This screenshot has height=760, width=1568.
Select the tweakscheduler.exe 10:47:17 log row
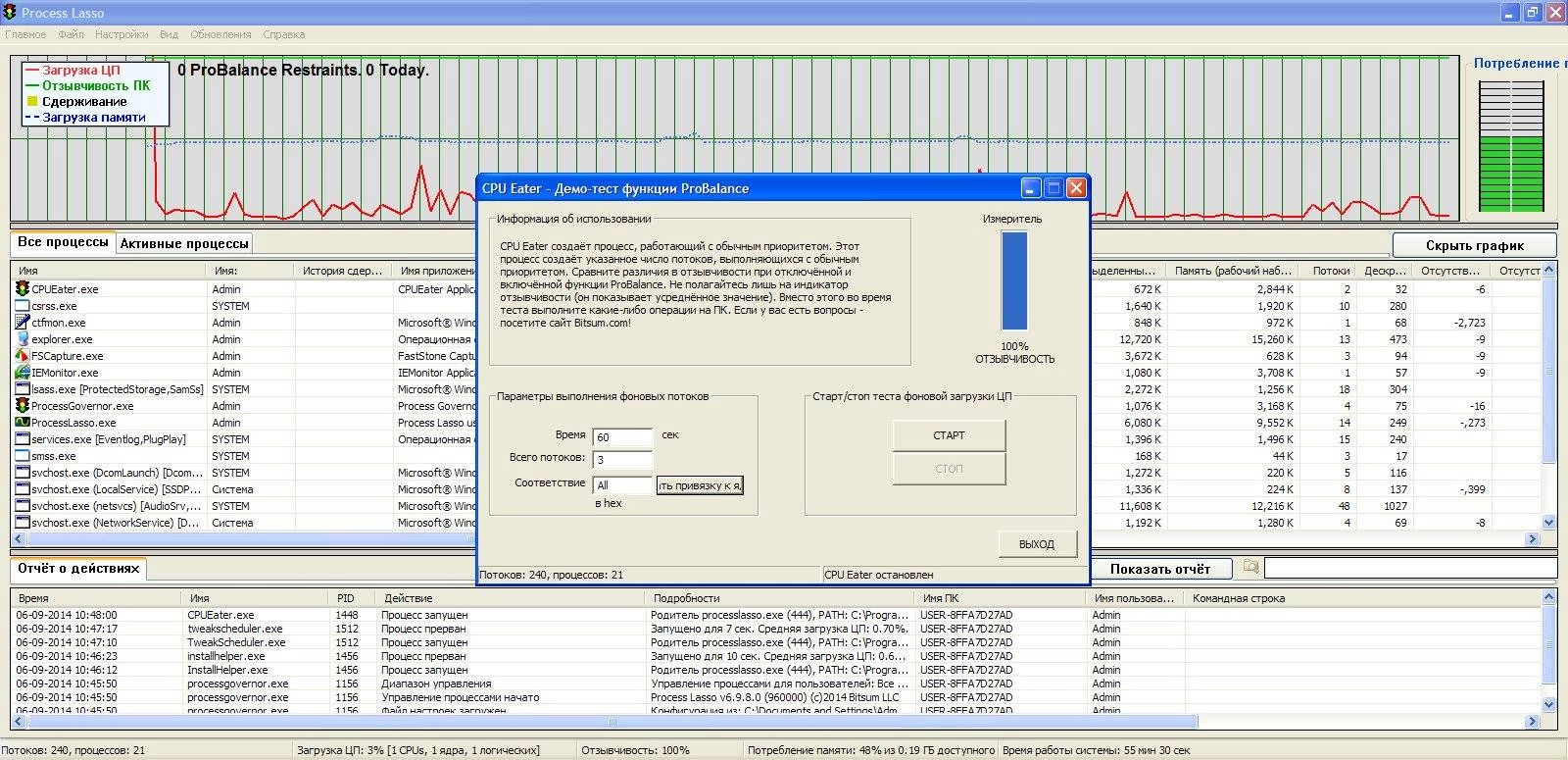(x=774, y=629)
